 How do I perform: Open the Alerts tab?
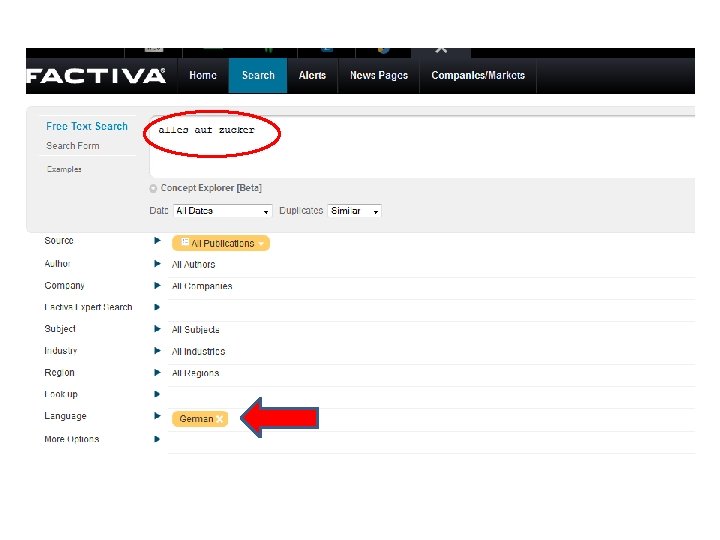(312, 75)
